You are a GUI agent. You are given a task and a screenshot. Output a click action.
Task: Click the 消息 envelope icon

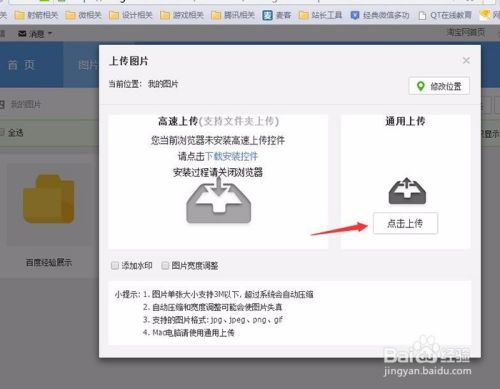point(22,34)
